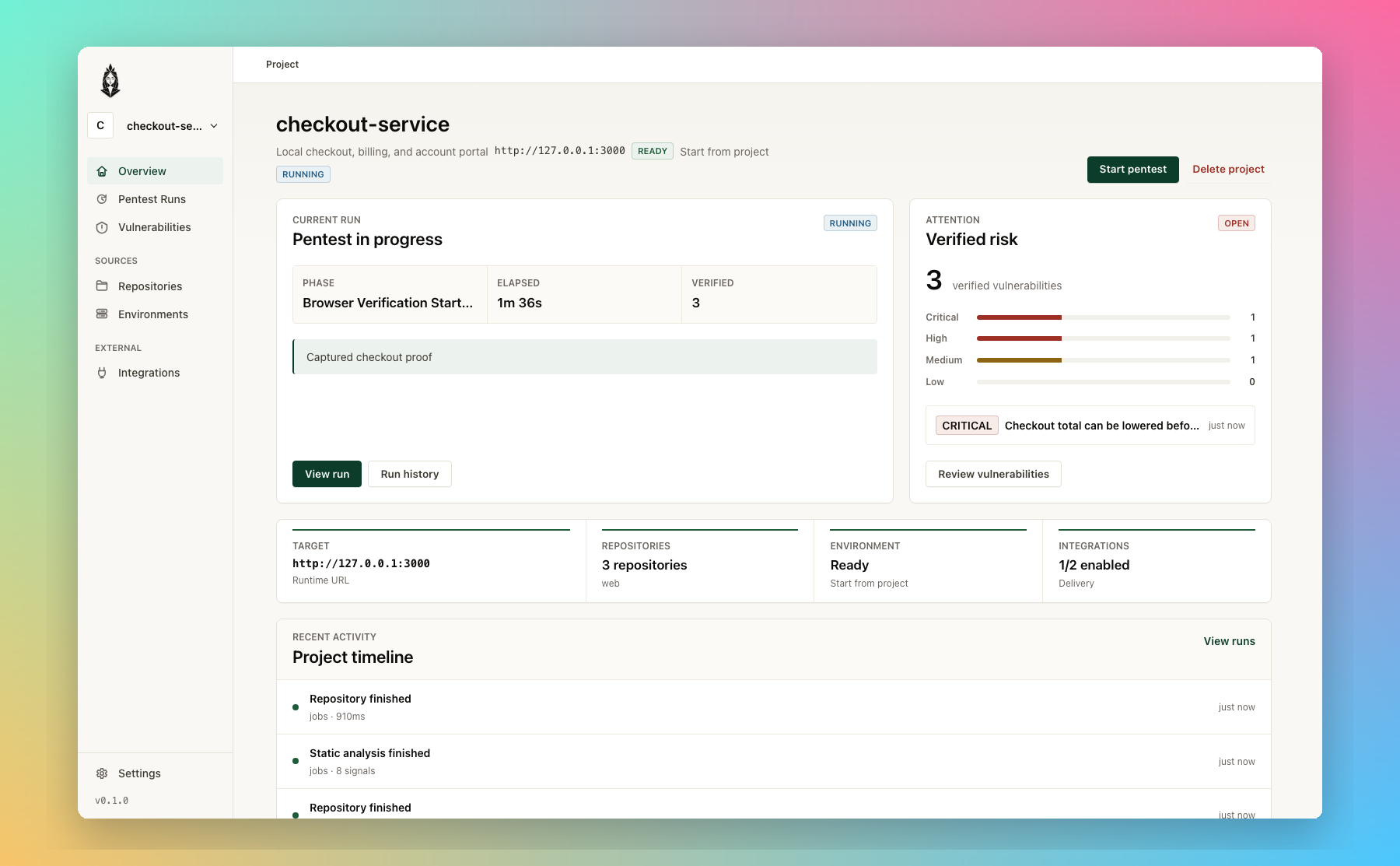Screen dimensions: 1400x866
Task: Click the Critical severity bar
Action: pyautogui.click(x=1103, y=317)
